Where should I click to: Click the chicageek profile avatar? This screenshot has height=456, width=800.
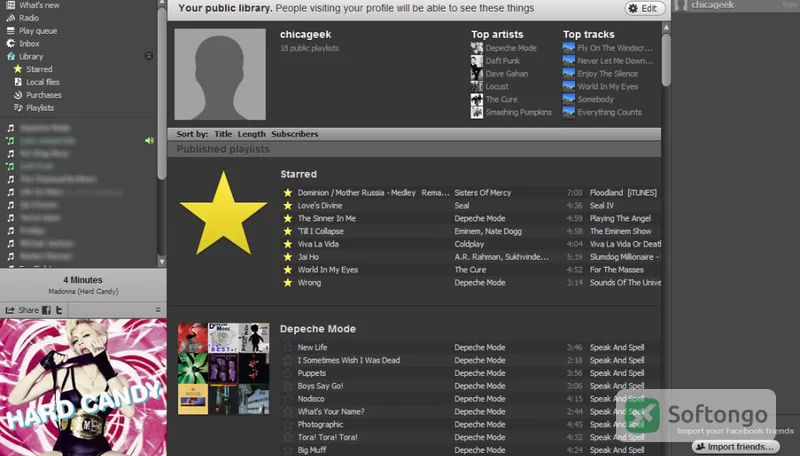click(x=220, y=74)
